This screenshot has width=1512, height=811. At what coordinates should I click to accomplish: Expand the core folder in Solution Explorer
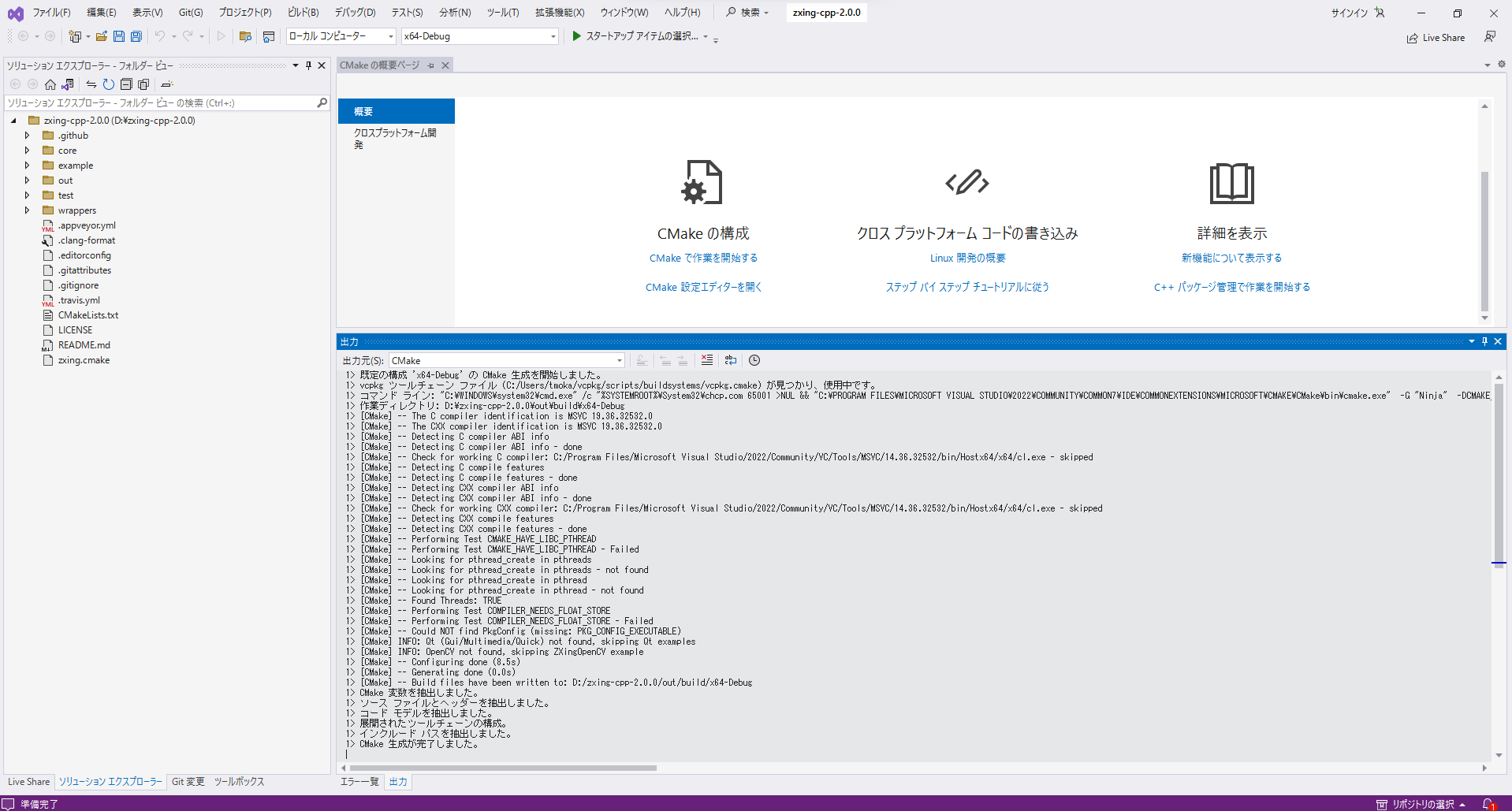coord(28,150)
